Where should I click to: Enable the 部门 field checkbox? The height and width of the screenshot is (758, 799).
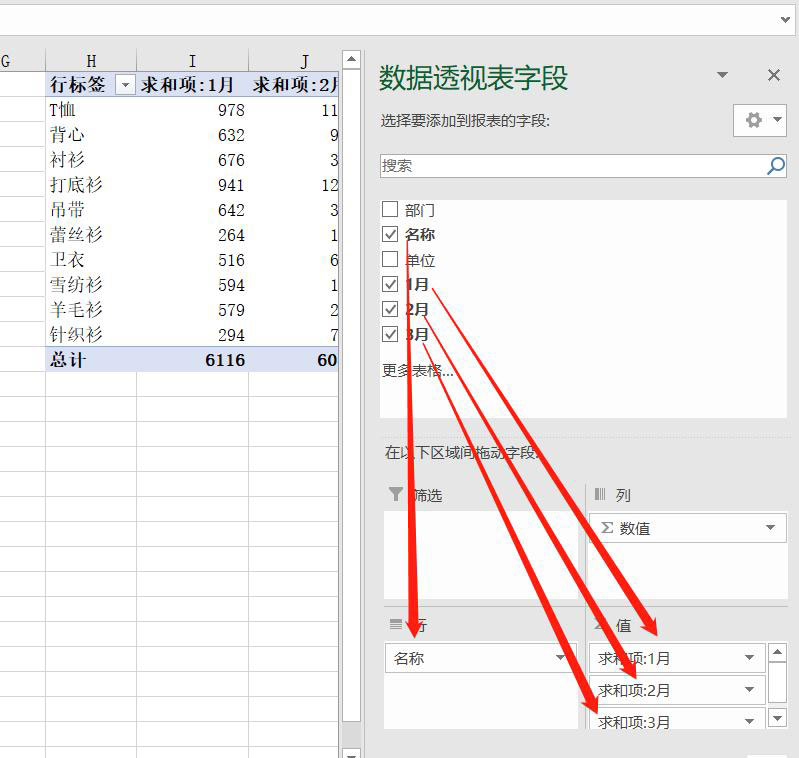coord(391,210)
